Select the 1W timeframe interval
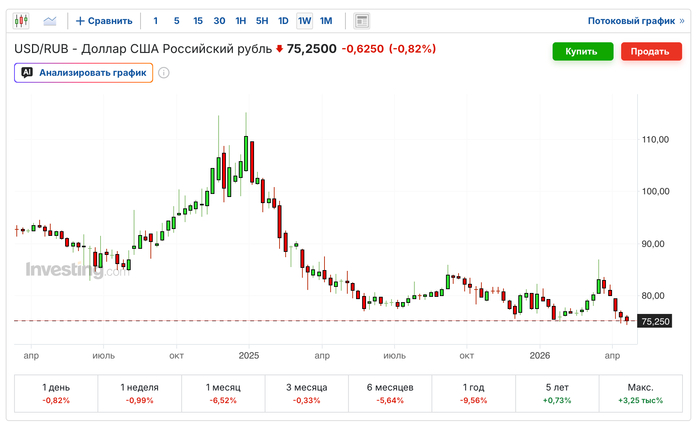Image resolution: width=700 pixels, height=429 pixels. tap(304, 20)
